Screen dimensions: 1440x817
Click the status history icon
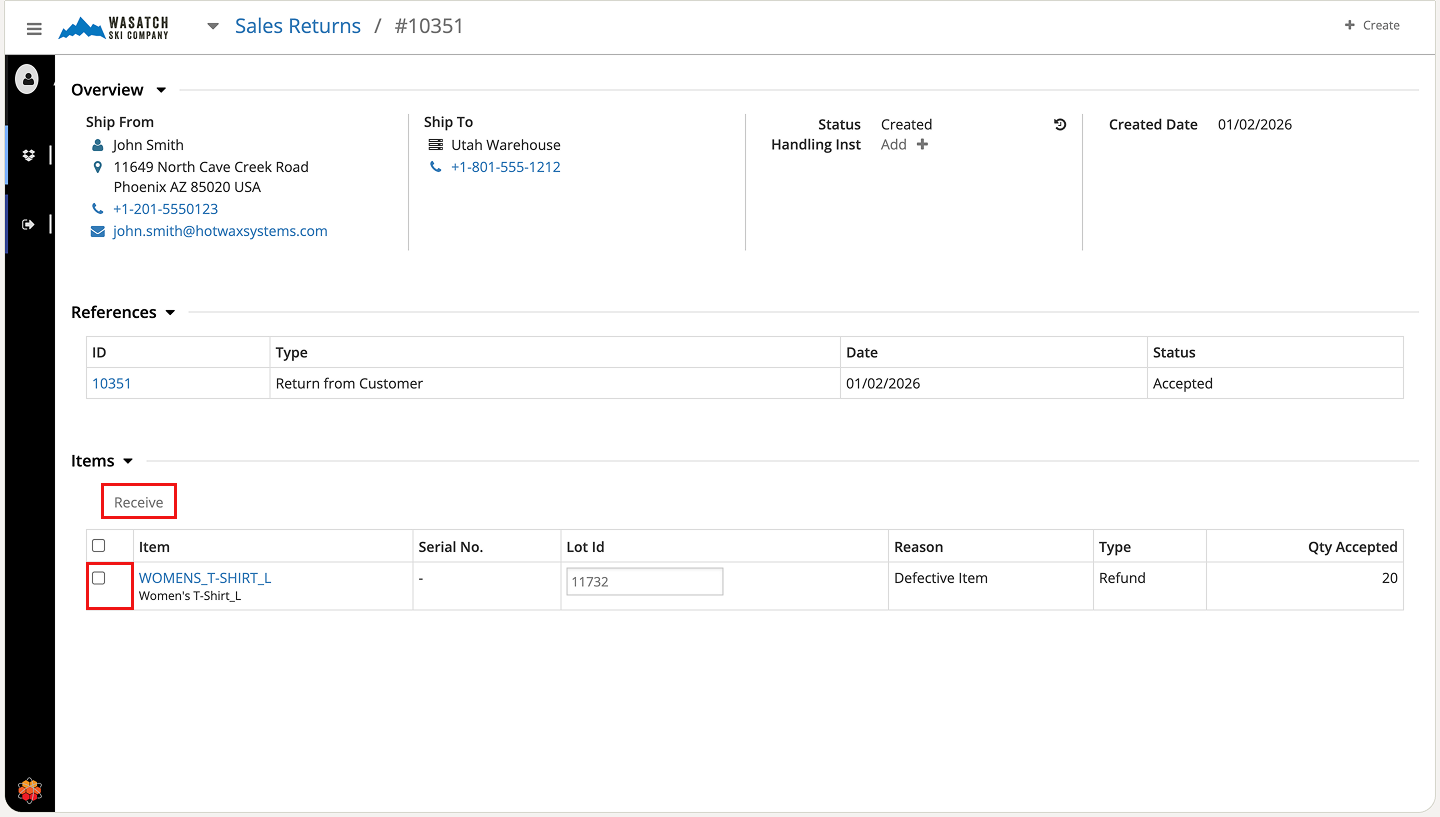(1060, 125)
